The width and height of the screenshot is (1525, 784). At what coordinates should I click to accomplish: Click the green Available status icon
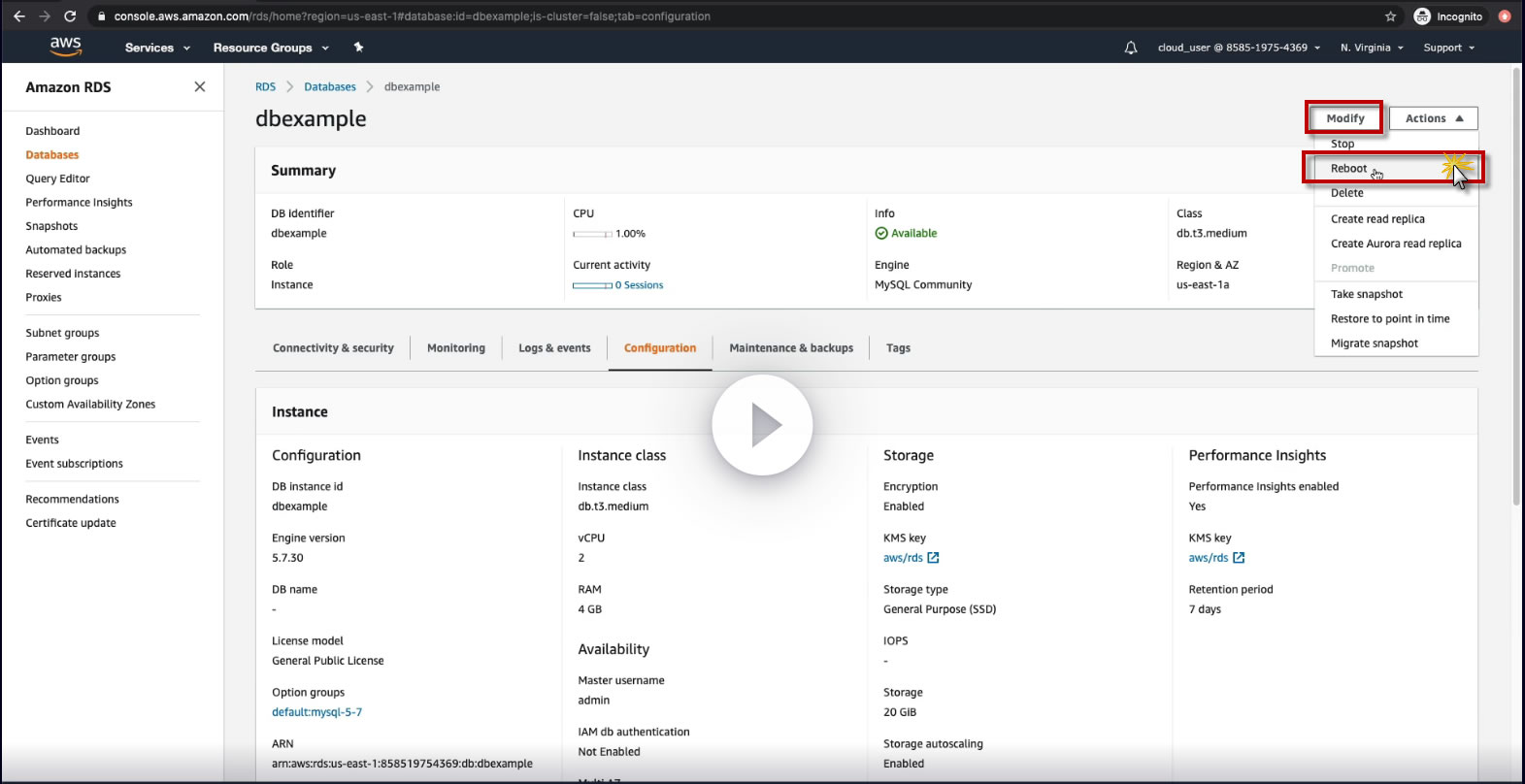click(881, 234)
